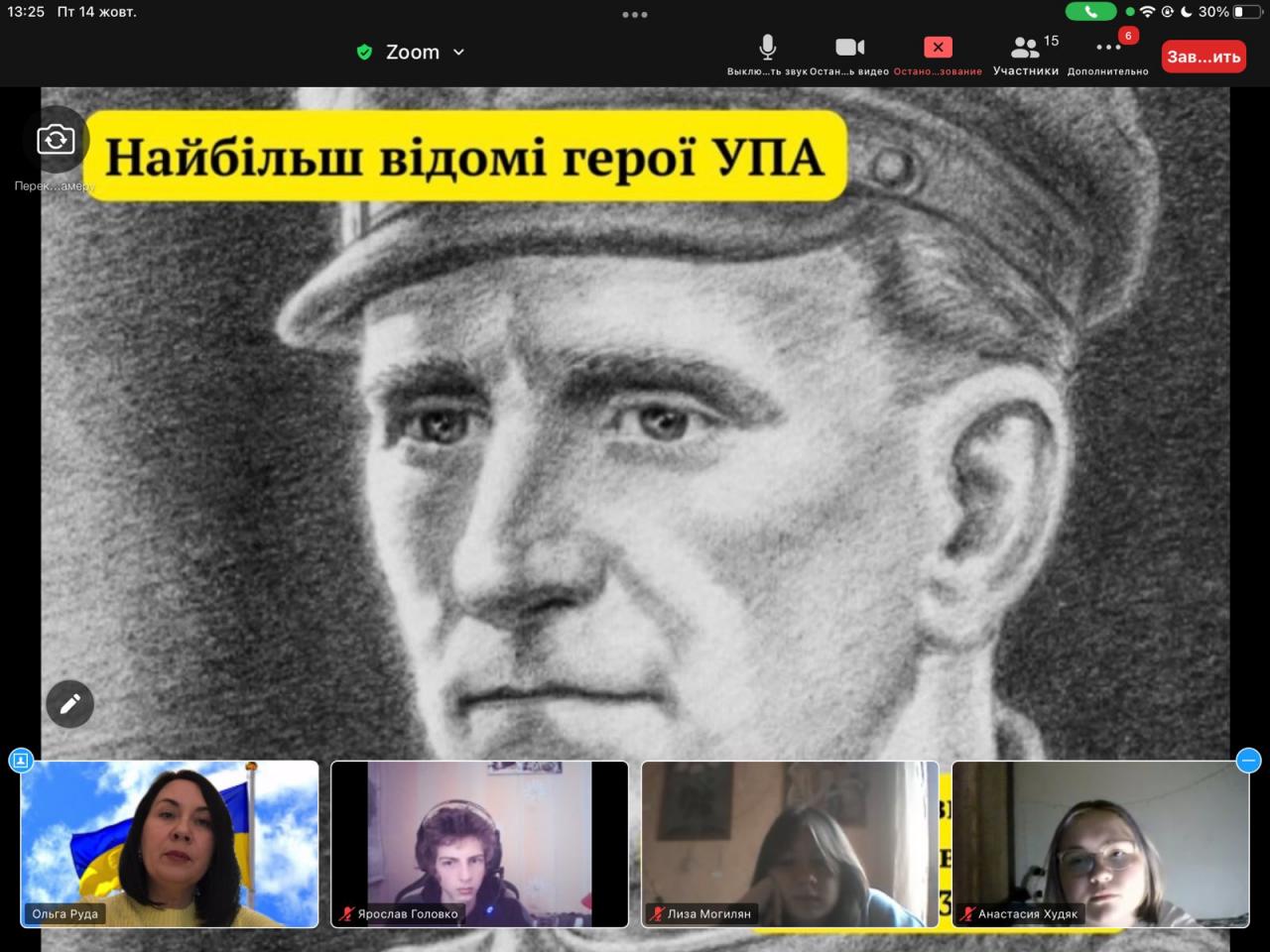The image size is (1270, 952).
Task: Open annotation tools with the pencil icon
Action: coord(69,704)
